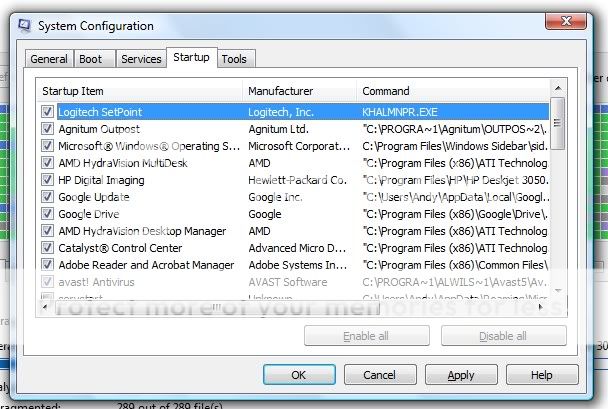The height and width of the screenshot is (409, 608).
Task: Click the Adobe Systems In... manufacturer cell
Action: (x=297, y=265)
